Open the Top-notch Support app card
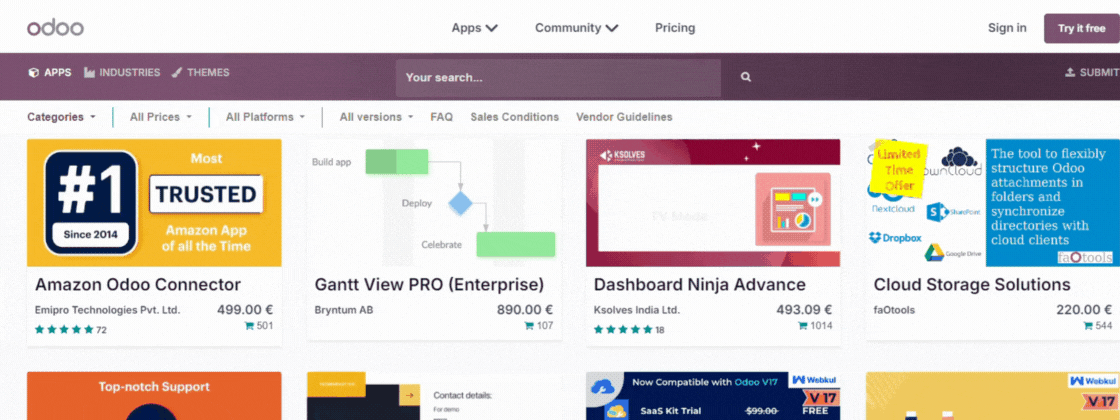This screenshot has width=1120, height=420. click(x=154, y=396)
